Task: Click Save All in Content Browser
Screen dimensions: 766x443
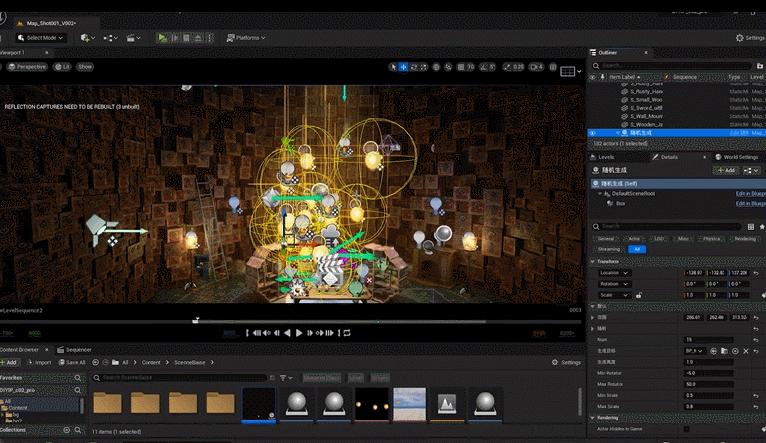Action: (72, 362)
